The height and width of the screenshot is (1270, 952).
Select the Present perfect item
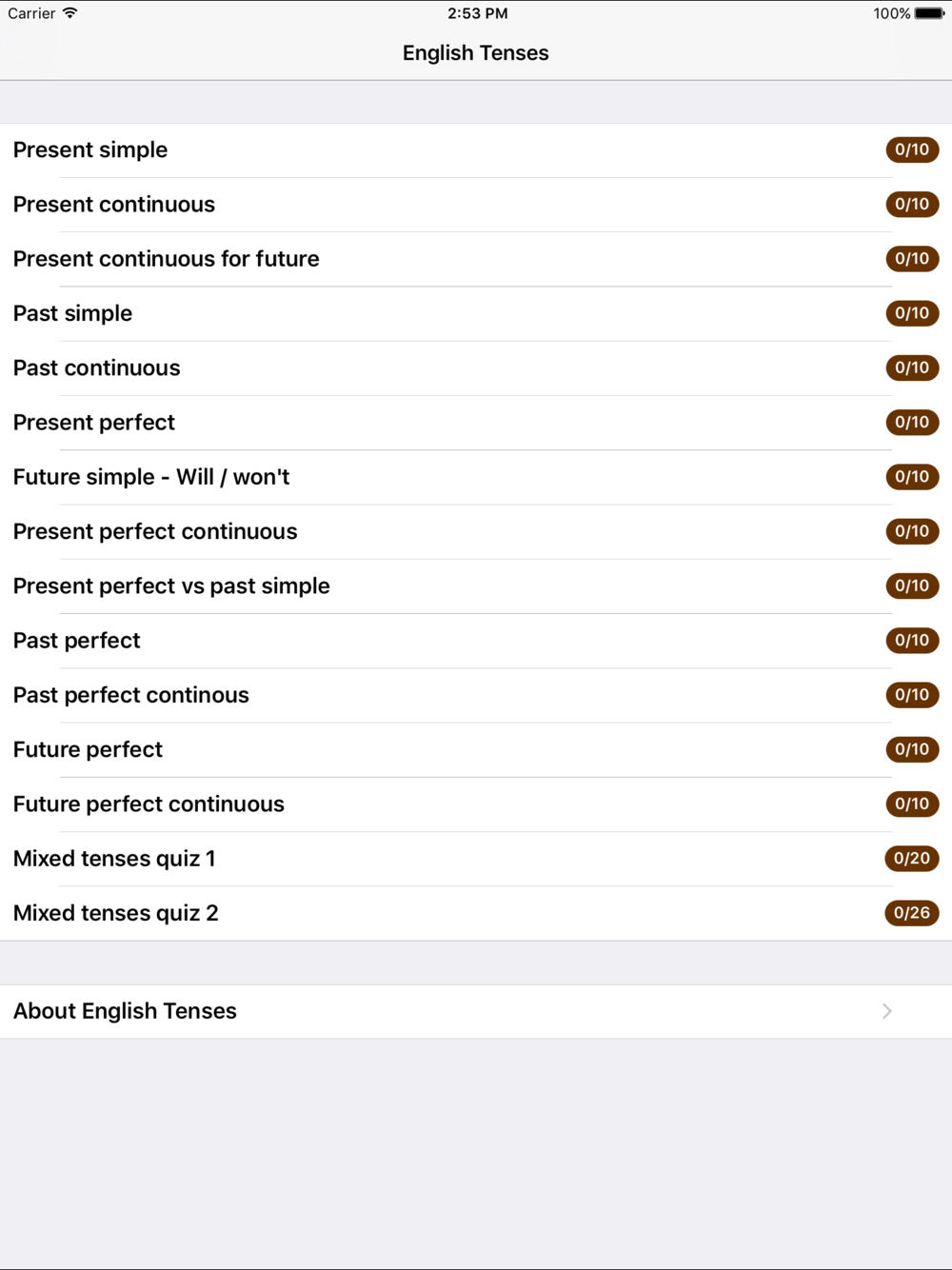point(94,423)
